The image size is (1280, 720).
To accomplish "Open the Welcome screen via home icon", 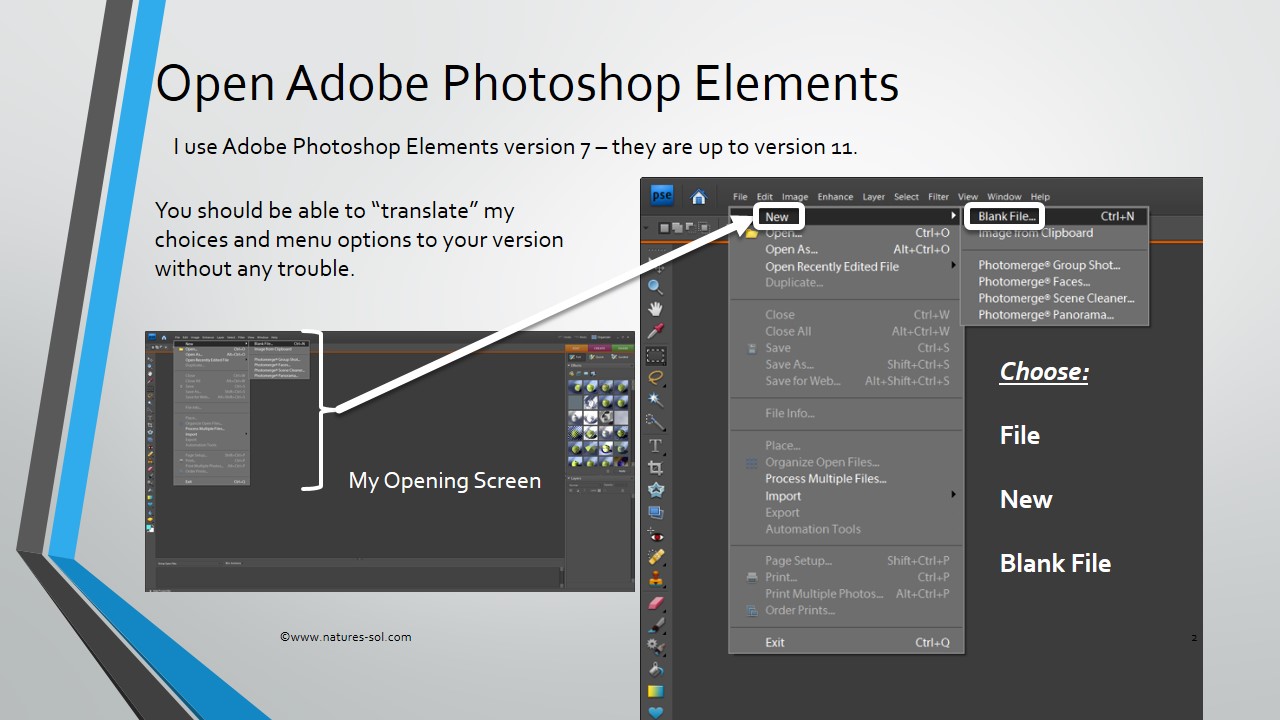I will pyautogui.click(x=699, y=196).
